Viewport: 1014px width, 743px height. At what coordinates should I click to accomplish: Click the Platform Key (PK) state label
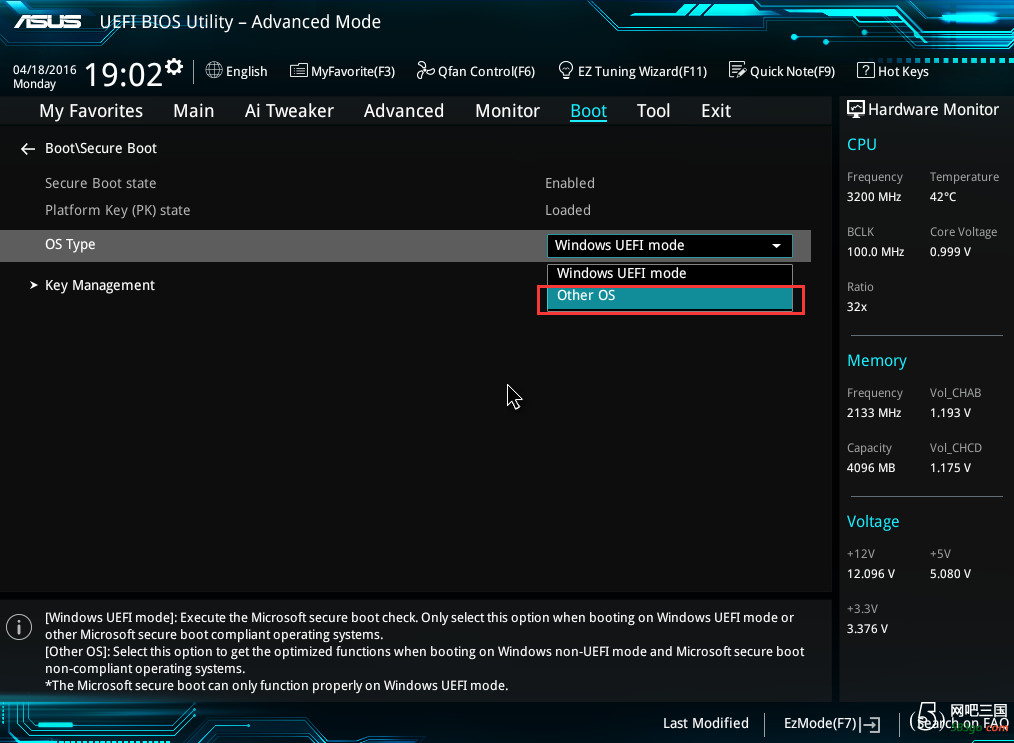[117, 210]
